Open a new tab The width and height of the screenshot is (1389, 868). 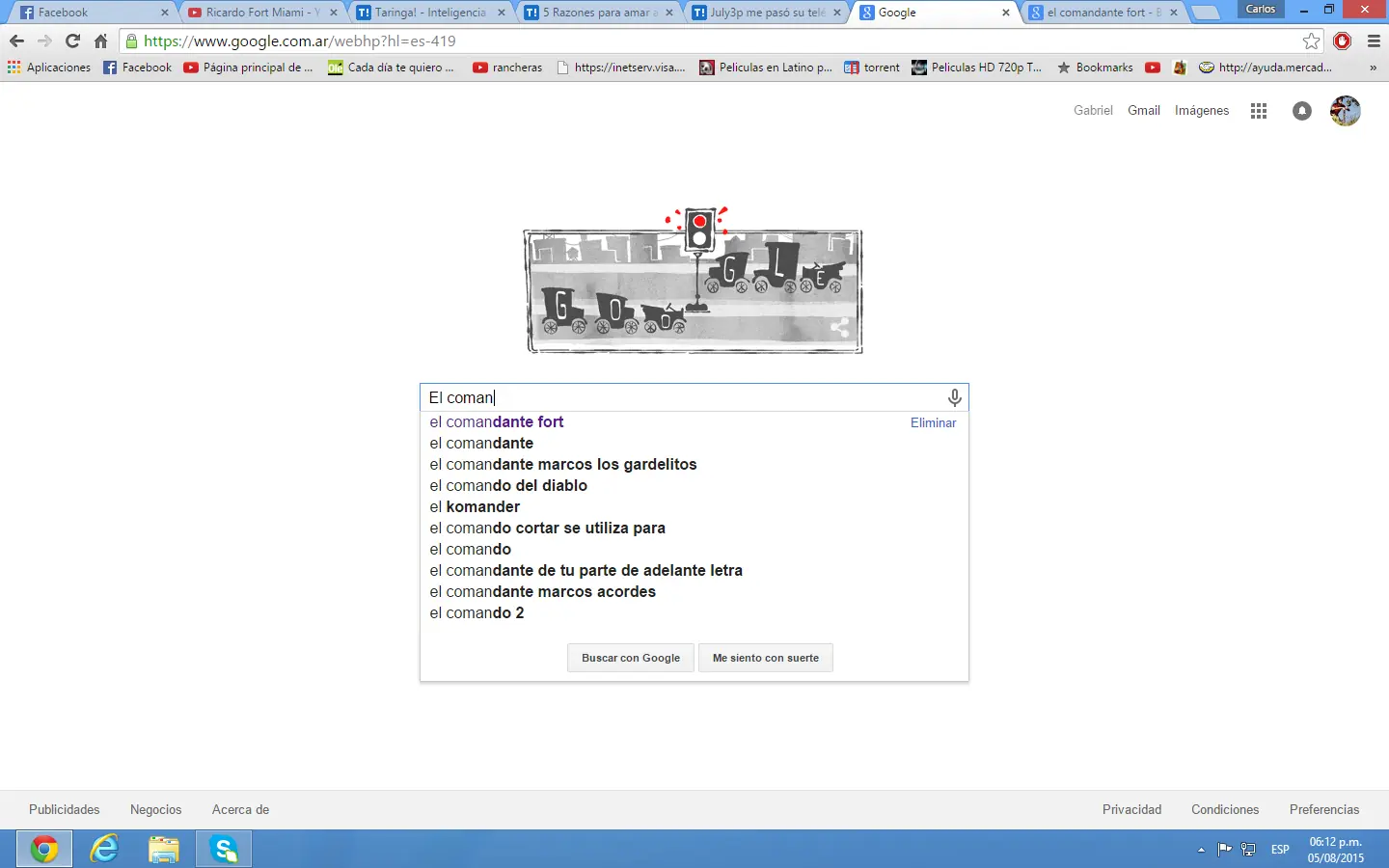click(1205, 13)
